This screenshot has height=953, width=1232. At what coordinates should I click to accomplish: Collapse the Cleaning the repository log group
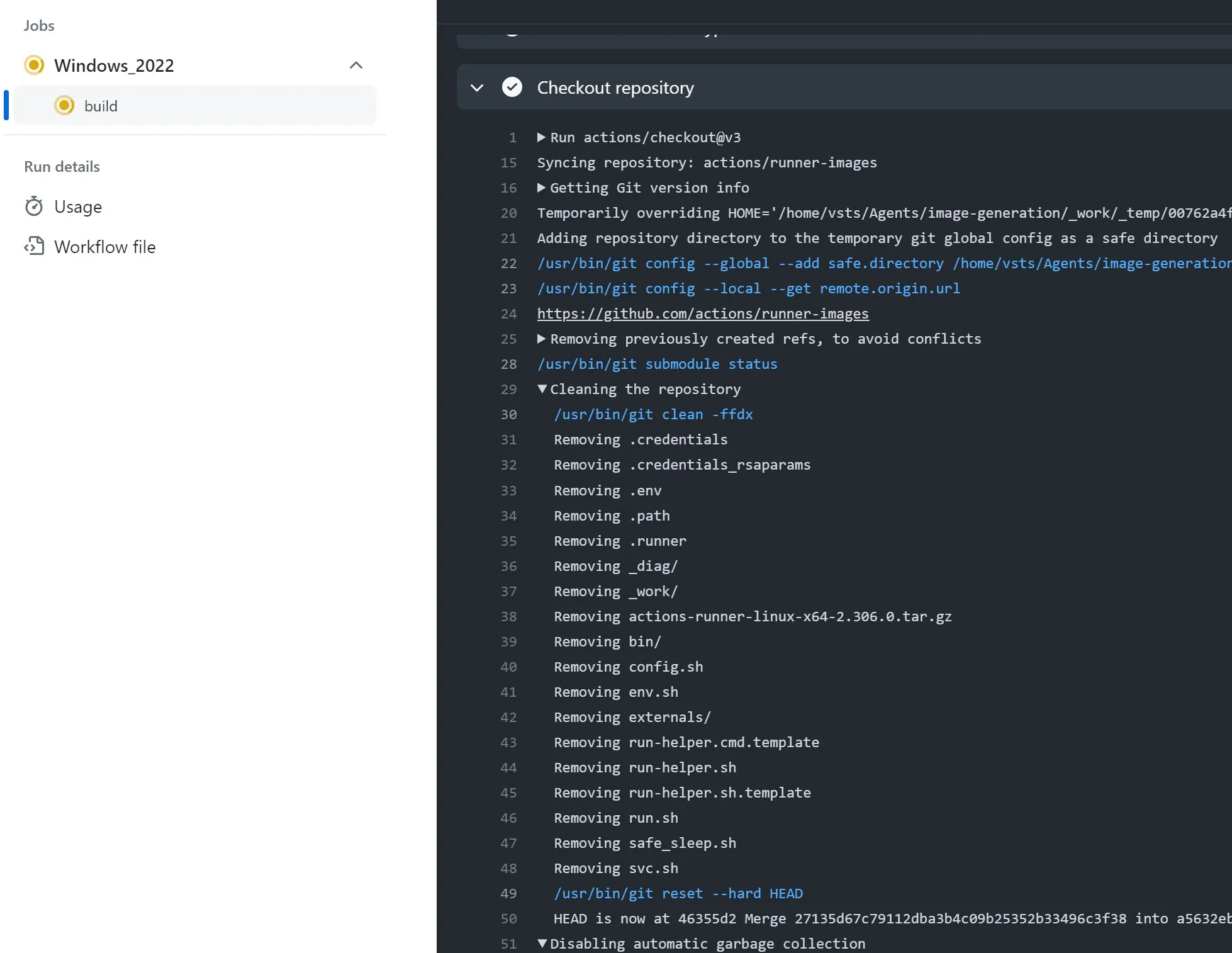coord(542,389)
